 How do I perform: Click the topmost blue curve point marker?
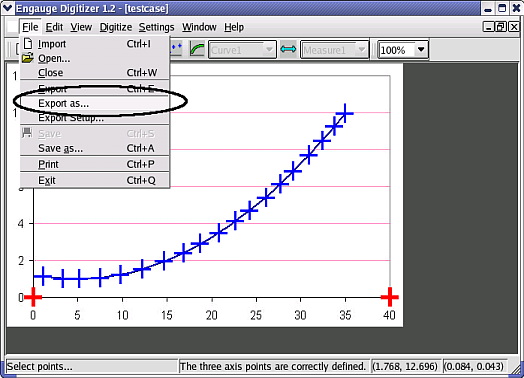coord(345,113)
